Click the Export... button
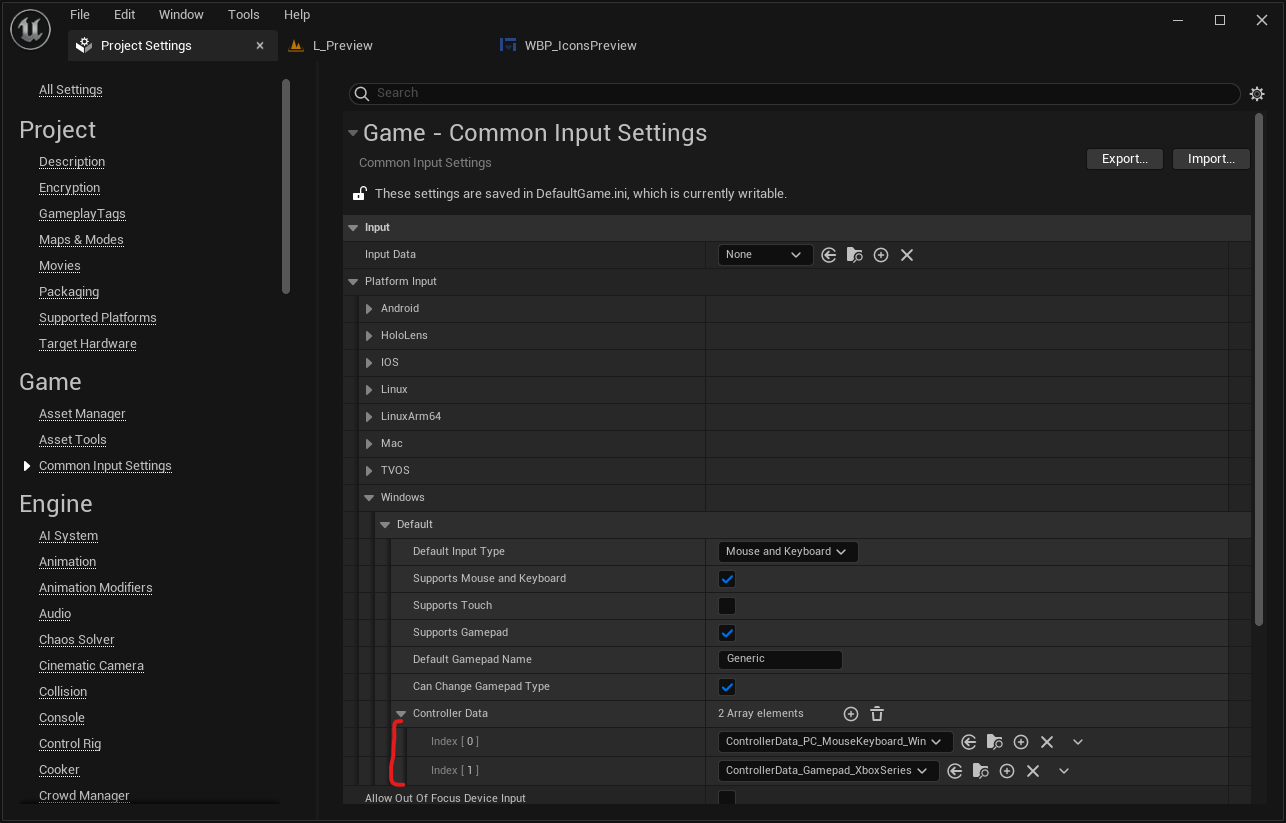Image resolution: width=1286 pixels, height=823 pixels. pyautogui.click(x=1124, y=159)
